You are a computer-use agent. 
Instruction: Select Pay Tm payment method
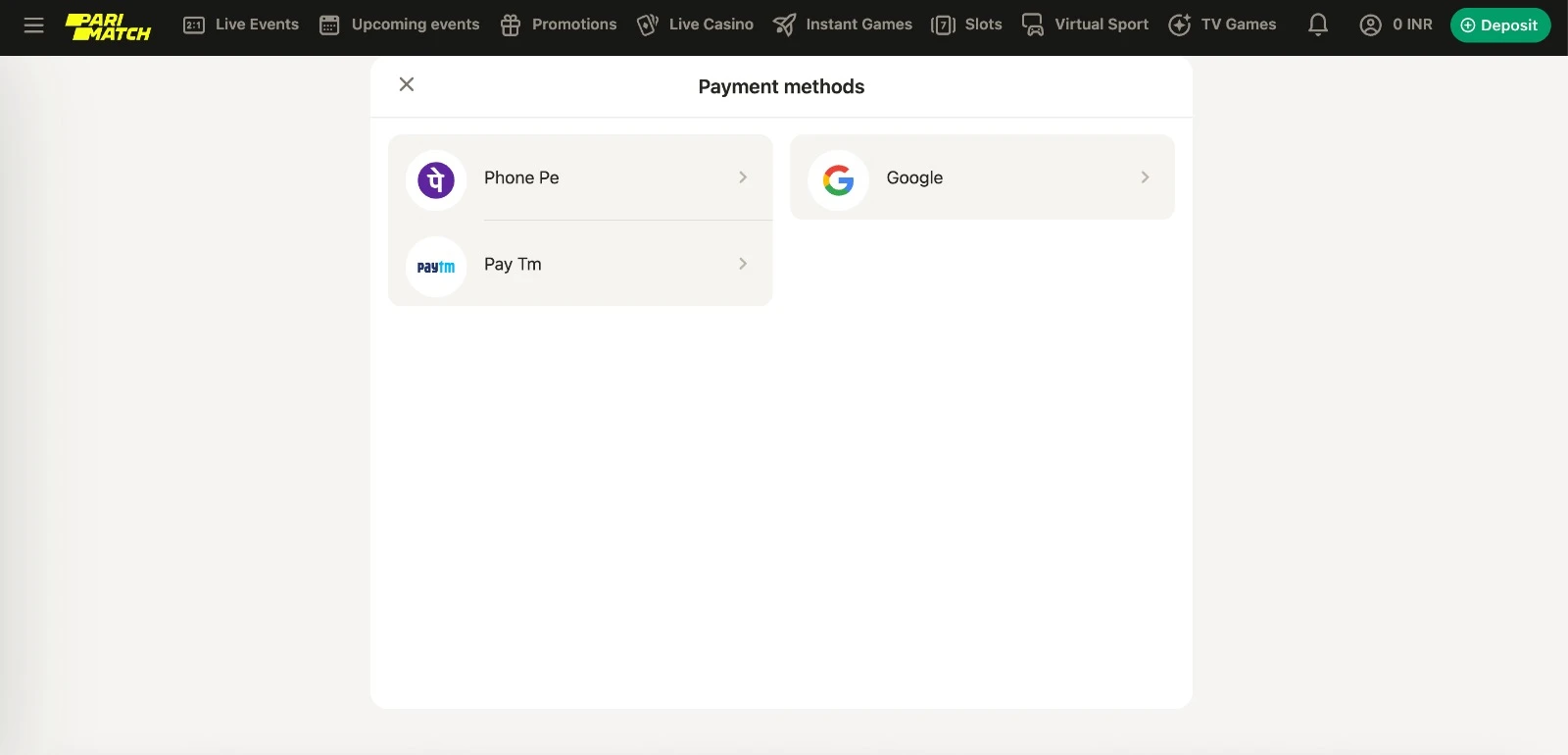(580, 264)
